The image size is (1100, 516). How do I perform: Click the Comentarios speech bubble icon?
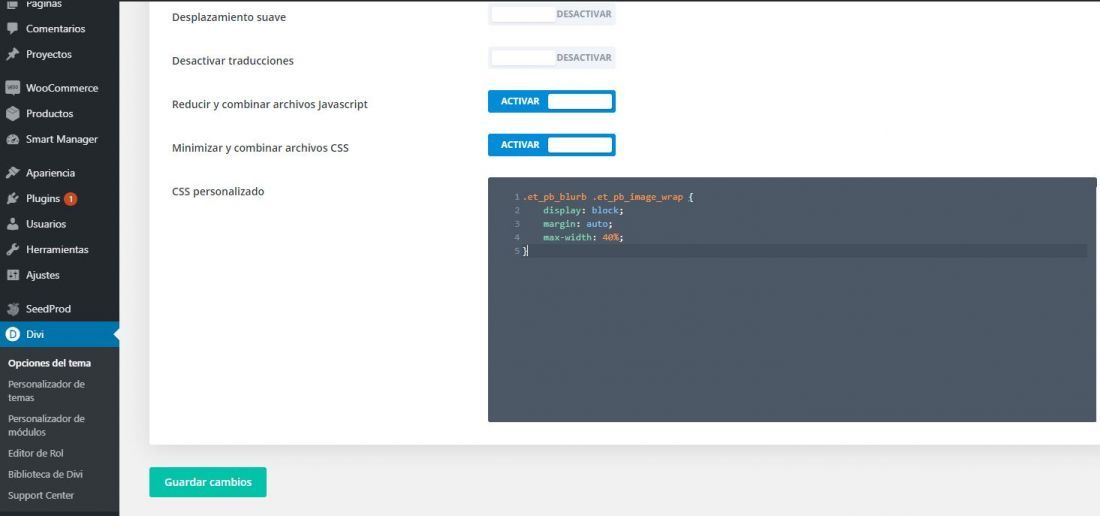(12, 29)
